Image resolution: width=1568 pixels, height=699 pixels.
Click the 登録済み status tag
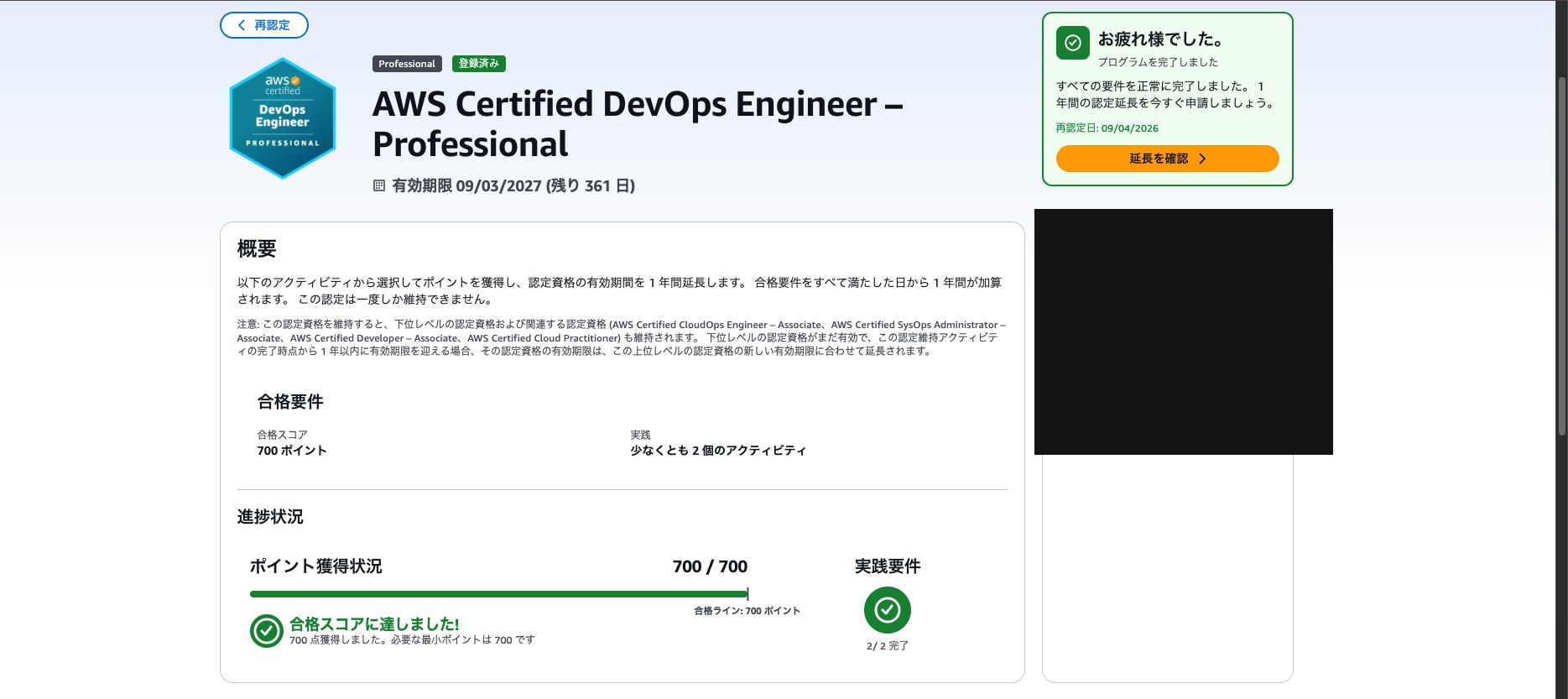tap(479, 64)
